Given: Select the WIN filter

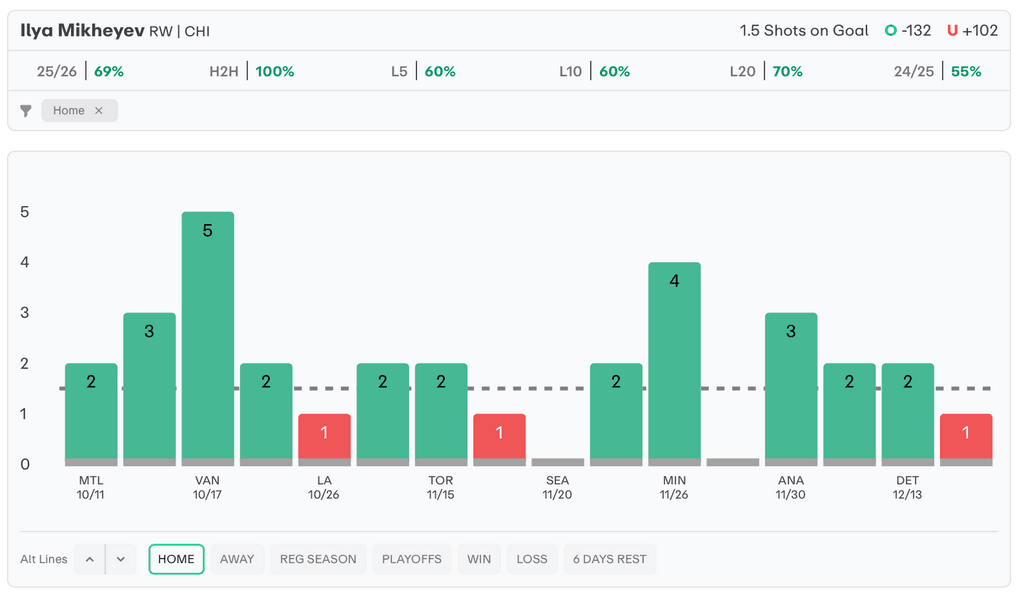Looking at the screenshot, I should (479, 559).
